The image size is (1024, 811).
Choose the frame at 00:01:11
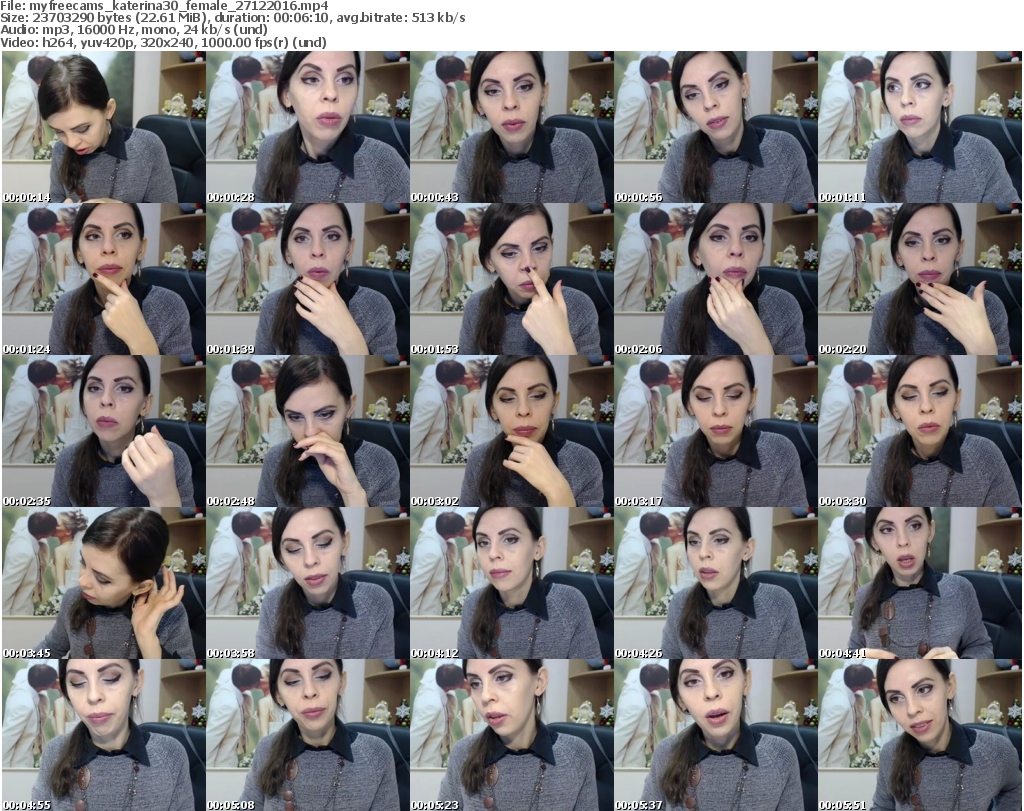[919, 127]
